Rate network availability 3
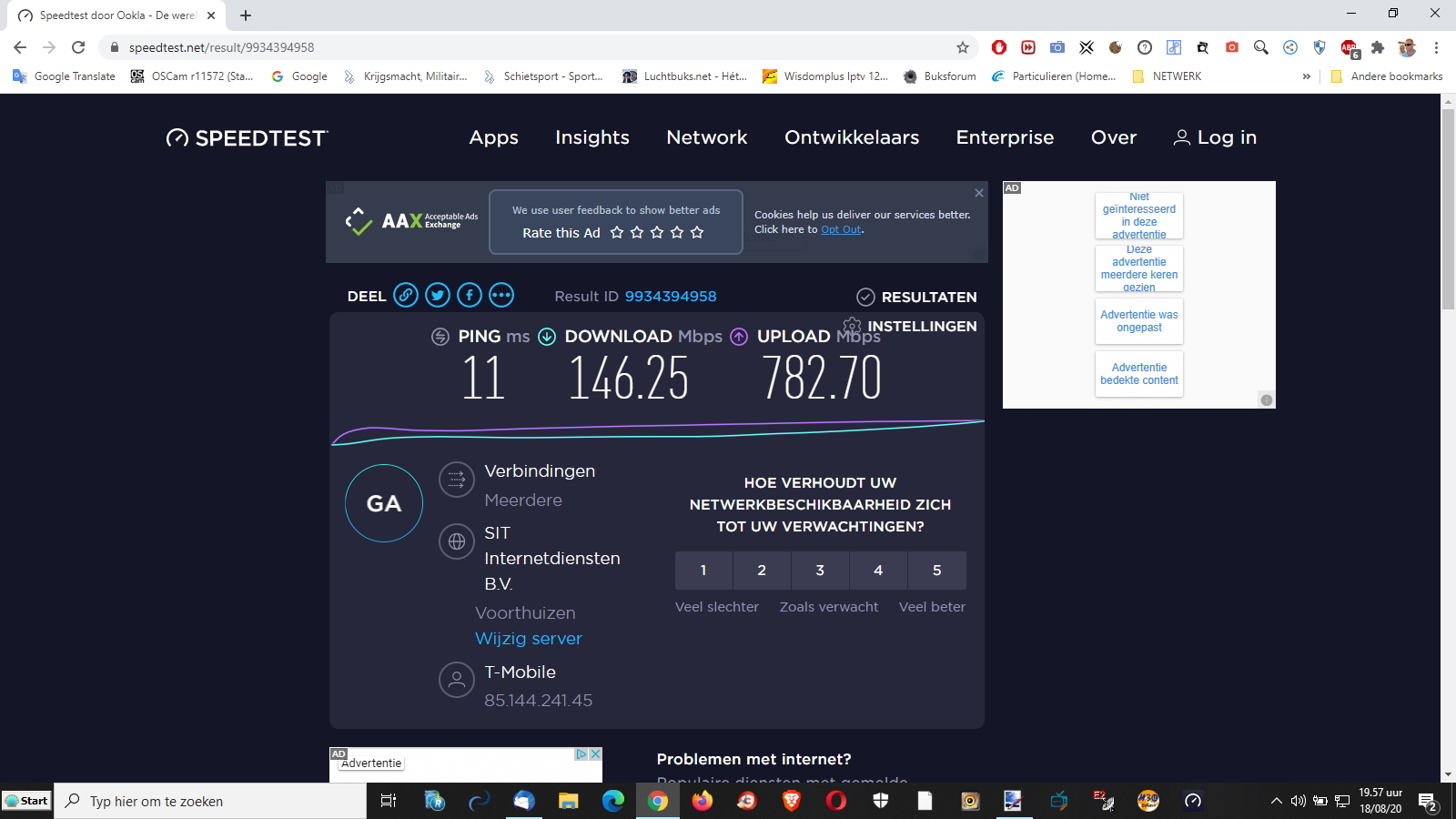Viewport: 1456px width, 819px height. [x=820, y=571]
